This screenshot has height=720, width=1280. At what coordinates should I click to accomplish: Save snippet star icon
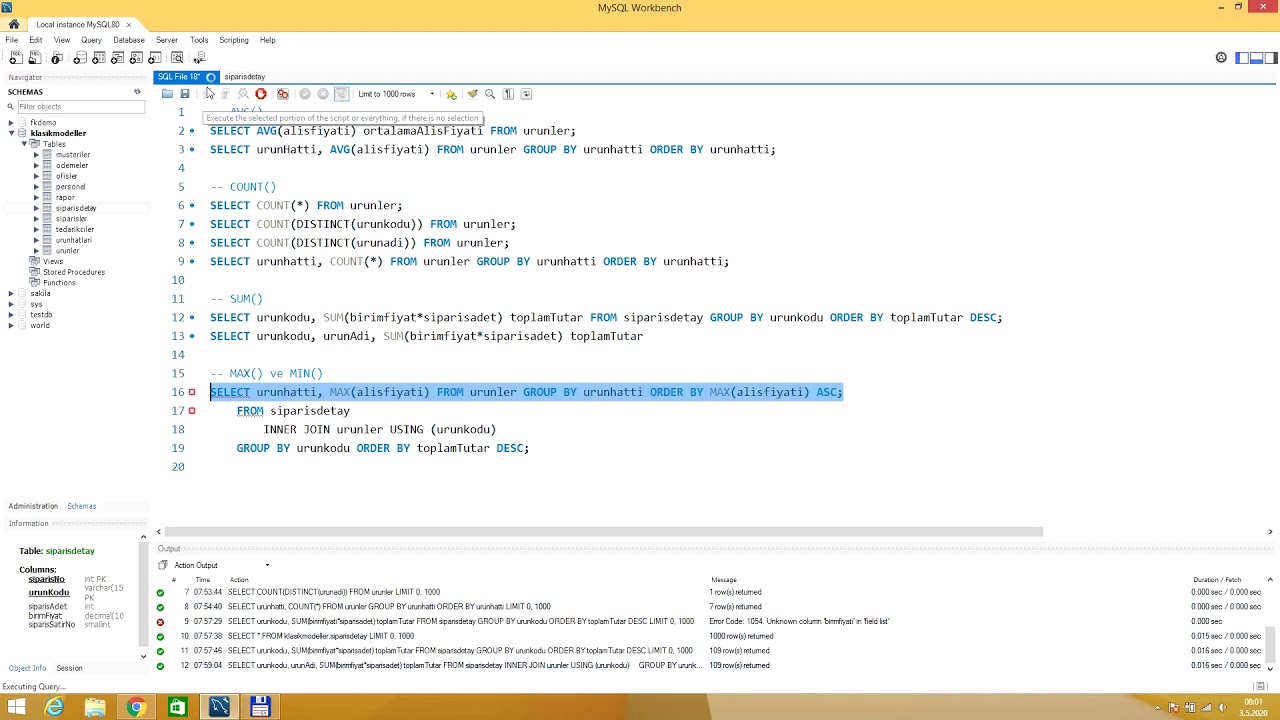pyautogui.click(x=451, y=94)
